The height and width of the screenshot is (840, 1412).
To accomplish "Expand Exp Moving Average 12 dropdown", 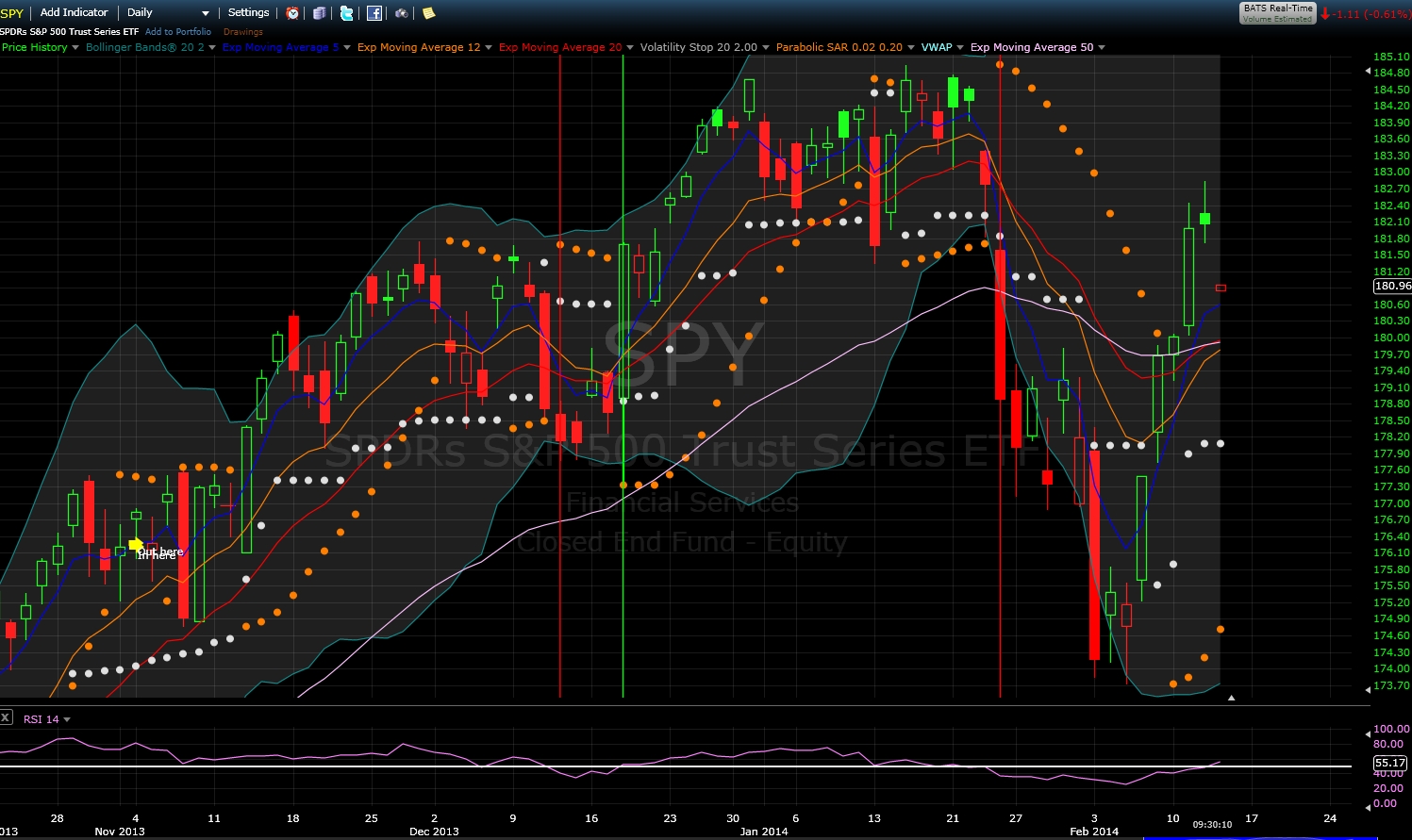I will tap(489, 48).
